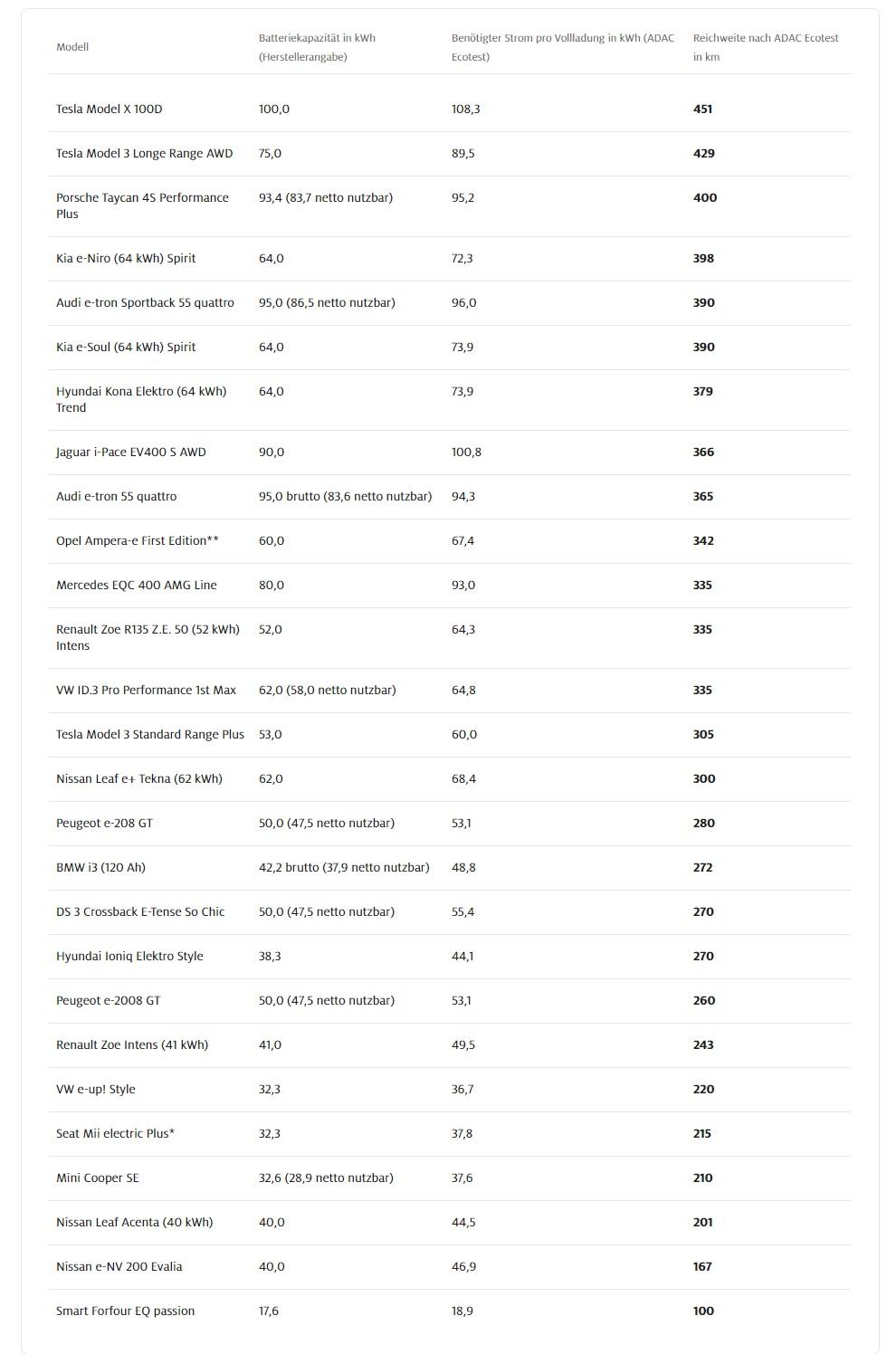Select the VW ID.3 Pro Performance 1st Max row

(146, 690)
